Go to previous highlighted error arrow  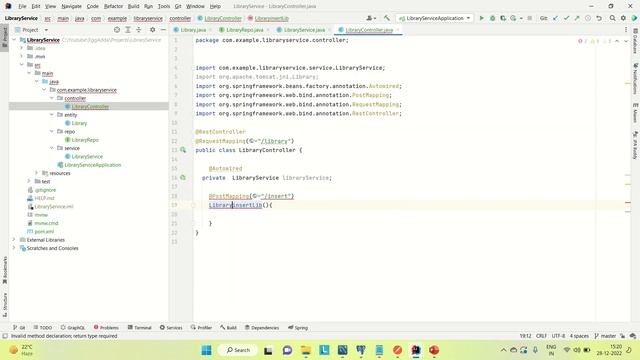[x=617, y=41]
